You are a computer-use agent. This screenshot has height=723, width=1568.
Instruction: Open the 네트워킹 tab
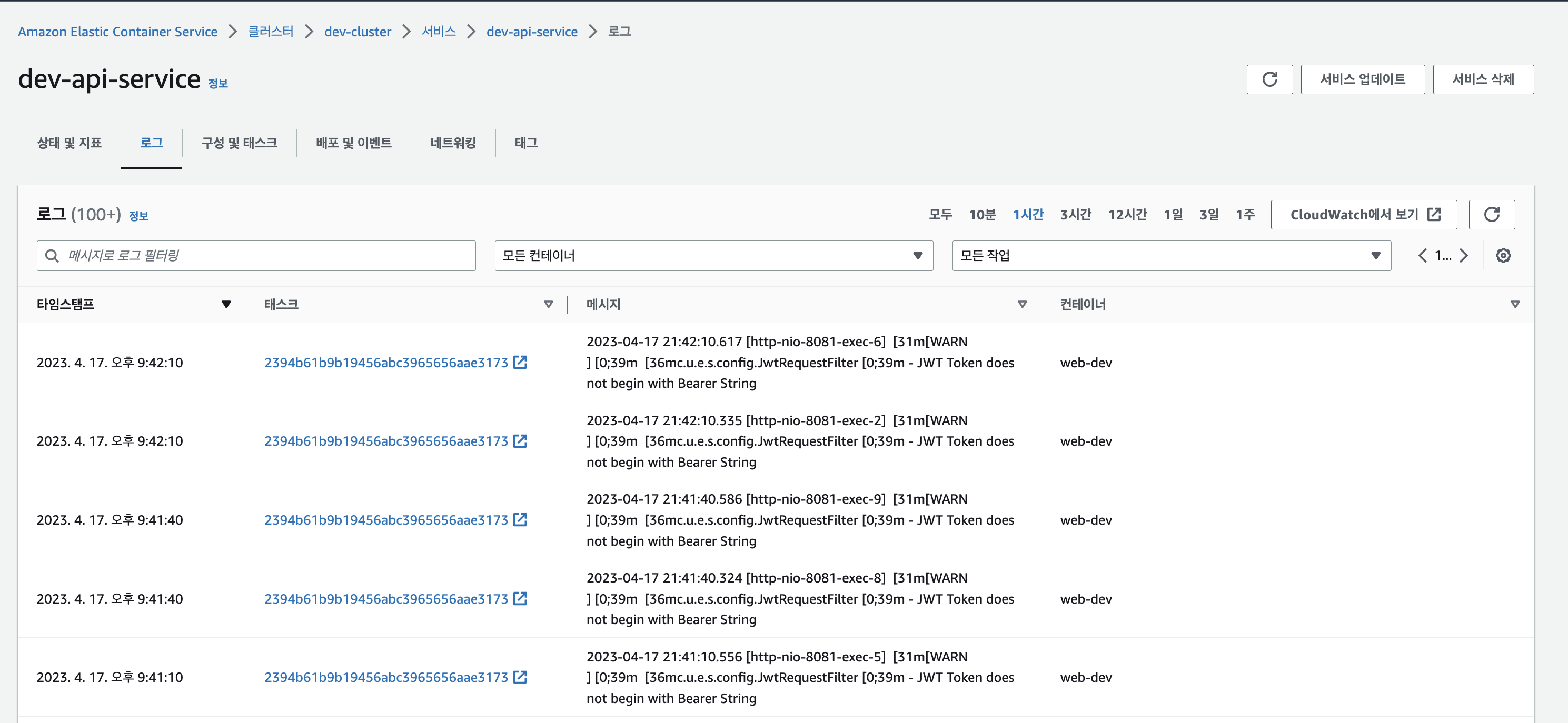tap(453, 143)
